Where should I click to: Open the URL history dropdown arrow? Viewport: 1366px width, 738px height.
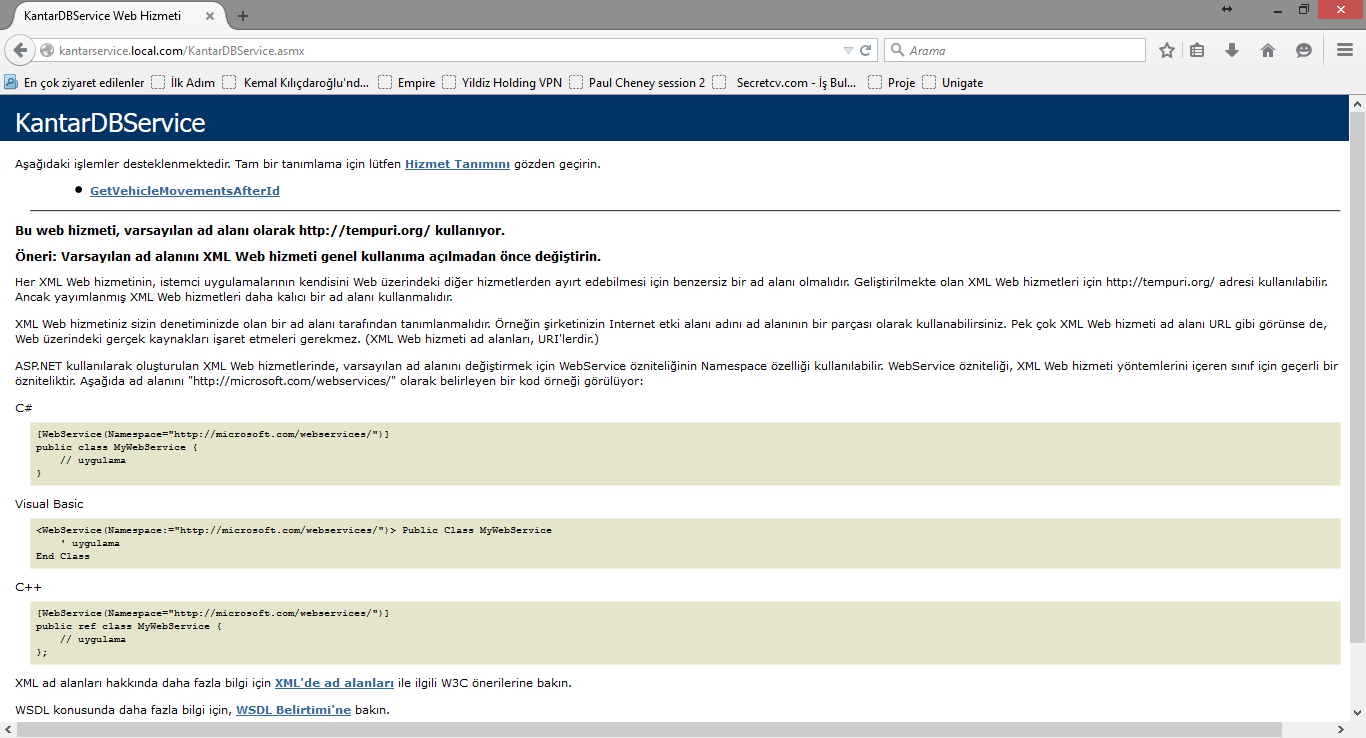[848, 50]
